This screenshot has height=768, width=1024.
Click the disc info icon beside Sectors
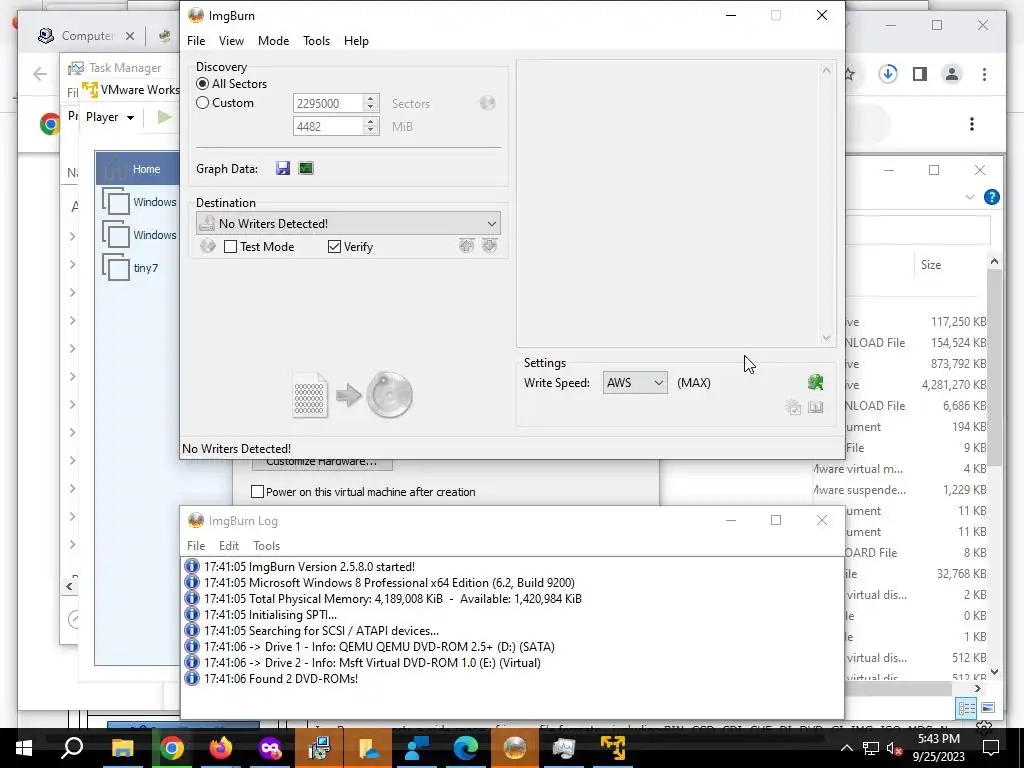pyautogui.click(x=487, y=103)
